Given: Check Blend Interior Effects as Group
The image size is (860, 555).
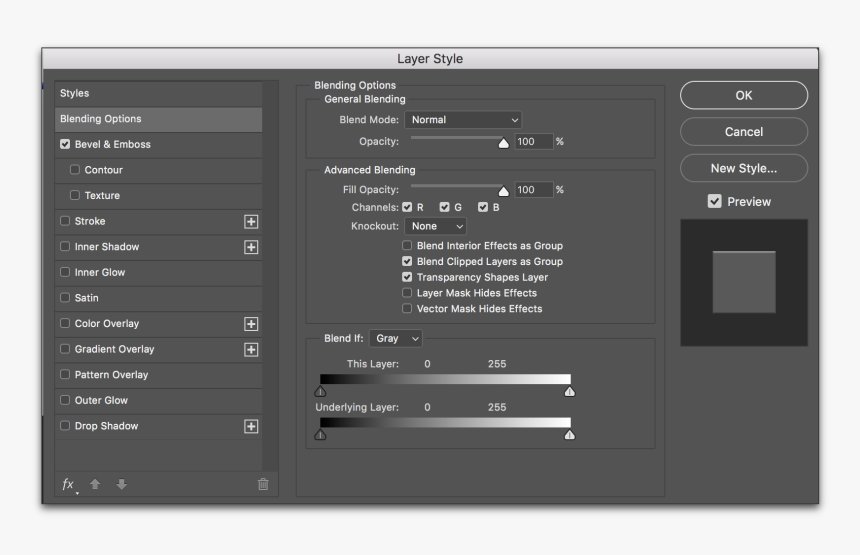Looking at the screenshot, I should tap(407, 245).
